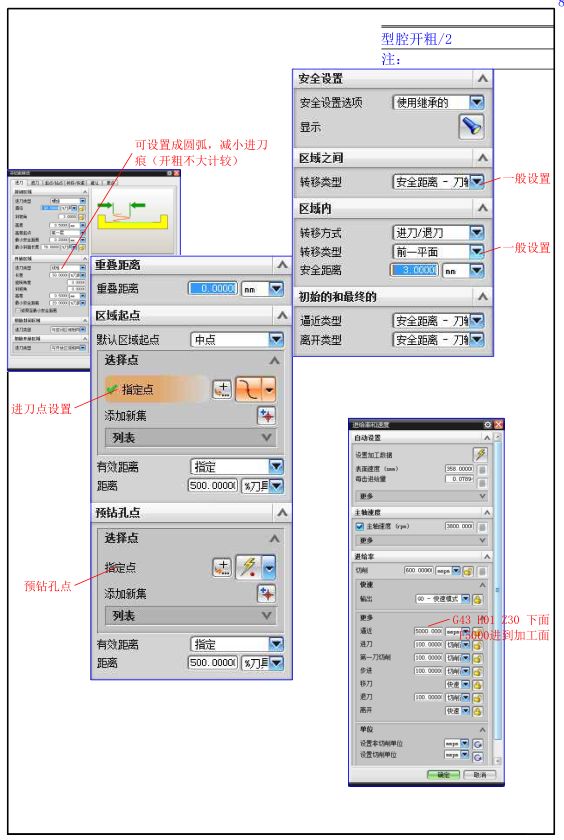
Task: Click the 设置加工数据 lightning icon
Action: [x=480, y=454]
